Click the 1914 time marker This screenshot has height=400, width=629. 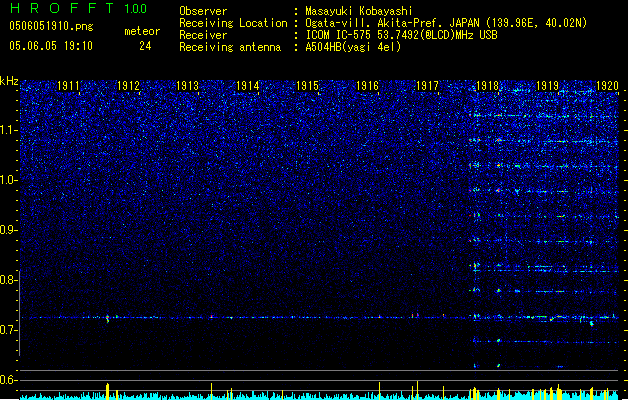(248, 86)
